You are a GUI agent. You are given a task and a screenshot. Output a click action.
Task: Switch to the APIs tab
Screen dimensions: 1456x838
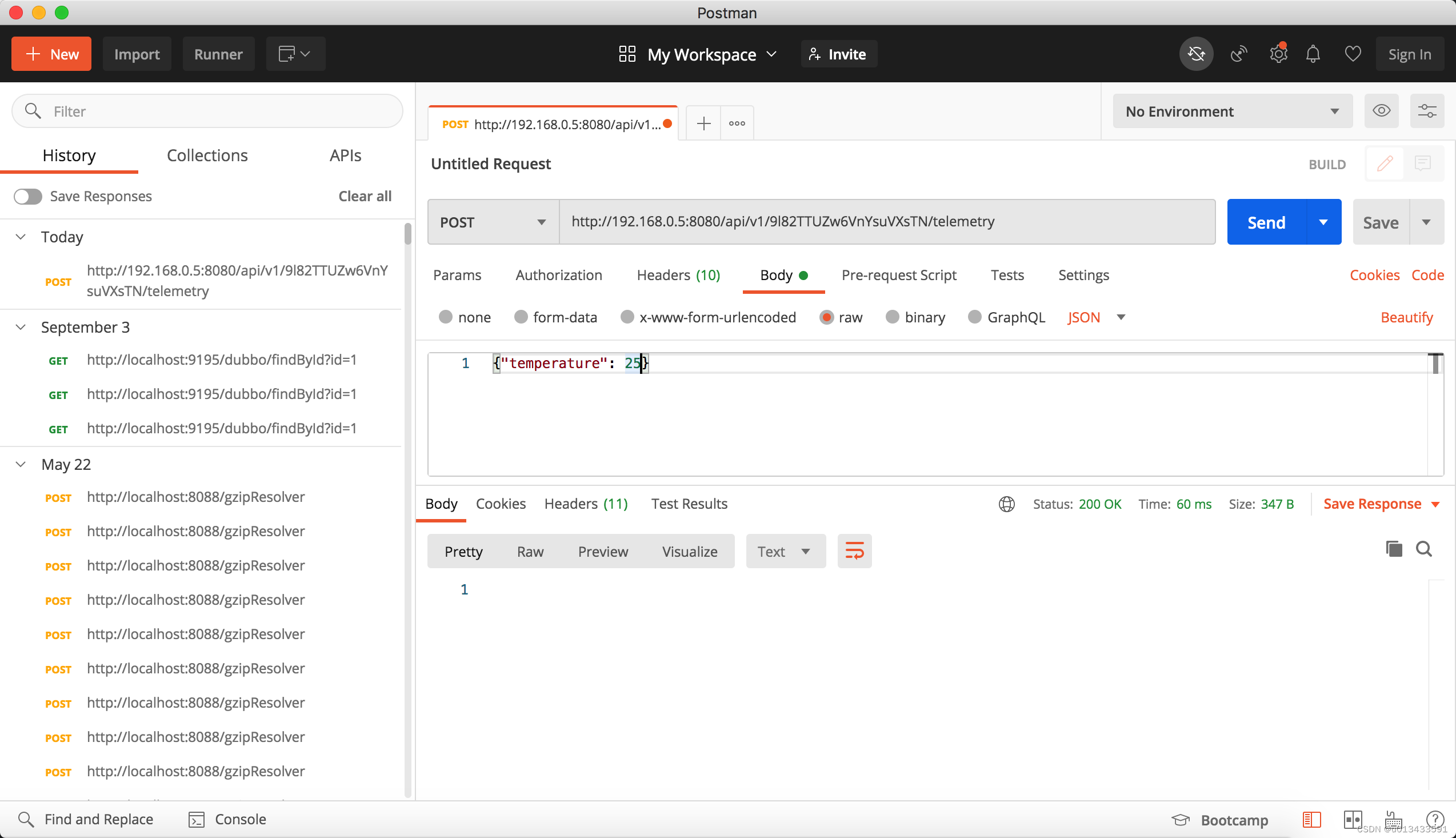tap(345, 155)
